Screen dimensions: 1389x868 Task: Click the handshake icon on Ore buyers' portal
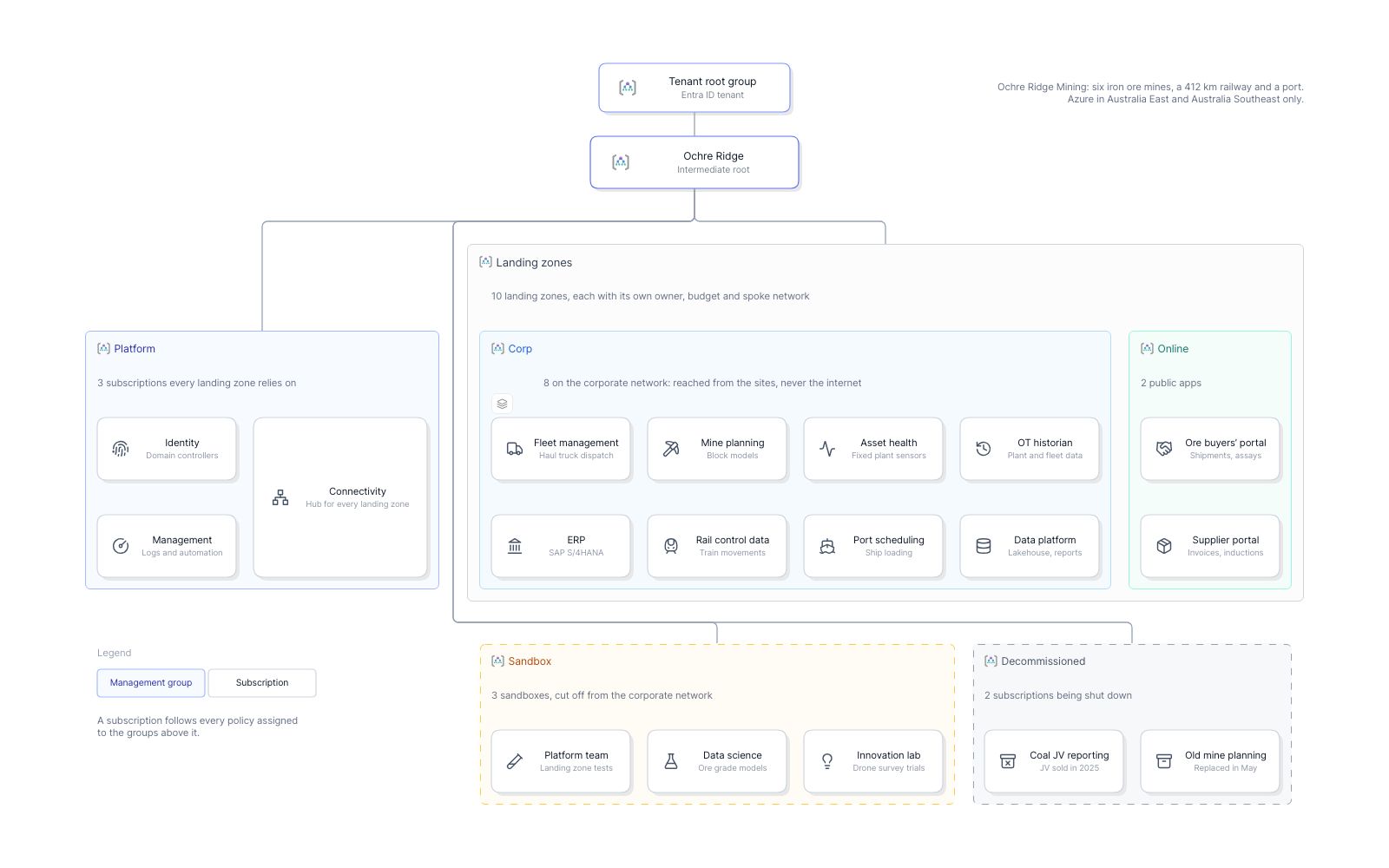click(x=1164, y=449)
